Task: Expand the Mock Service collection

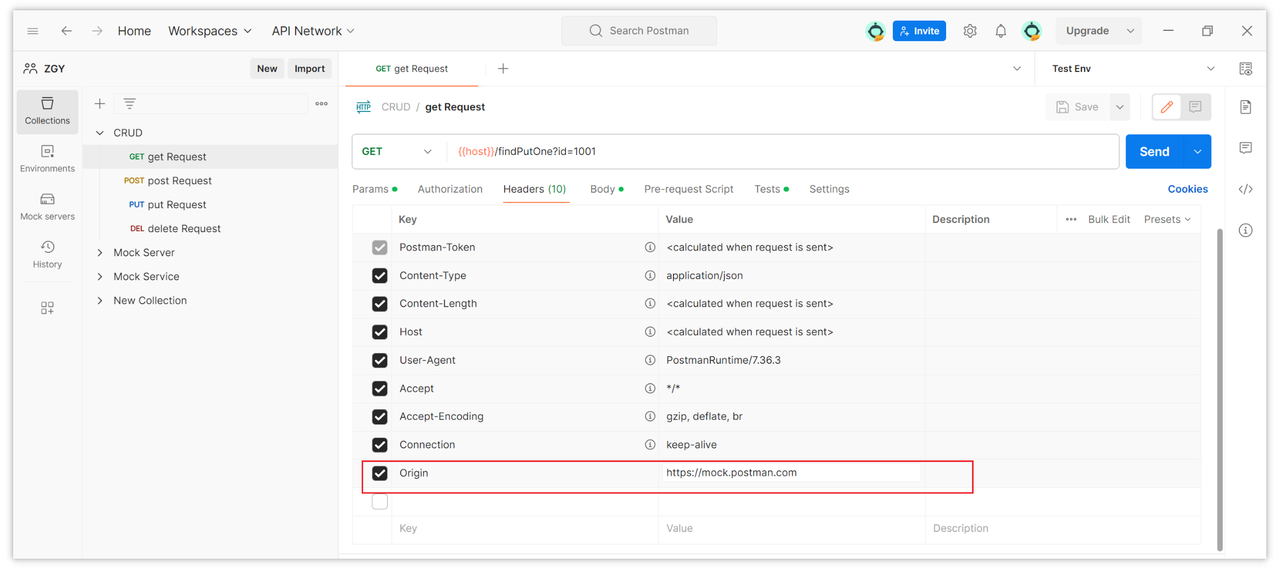Action: click(100, 277)
